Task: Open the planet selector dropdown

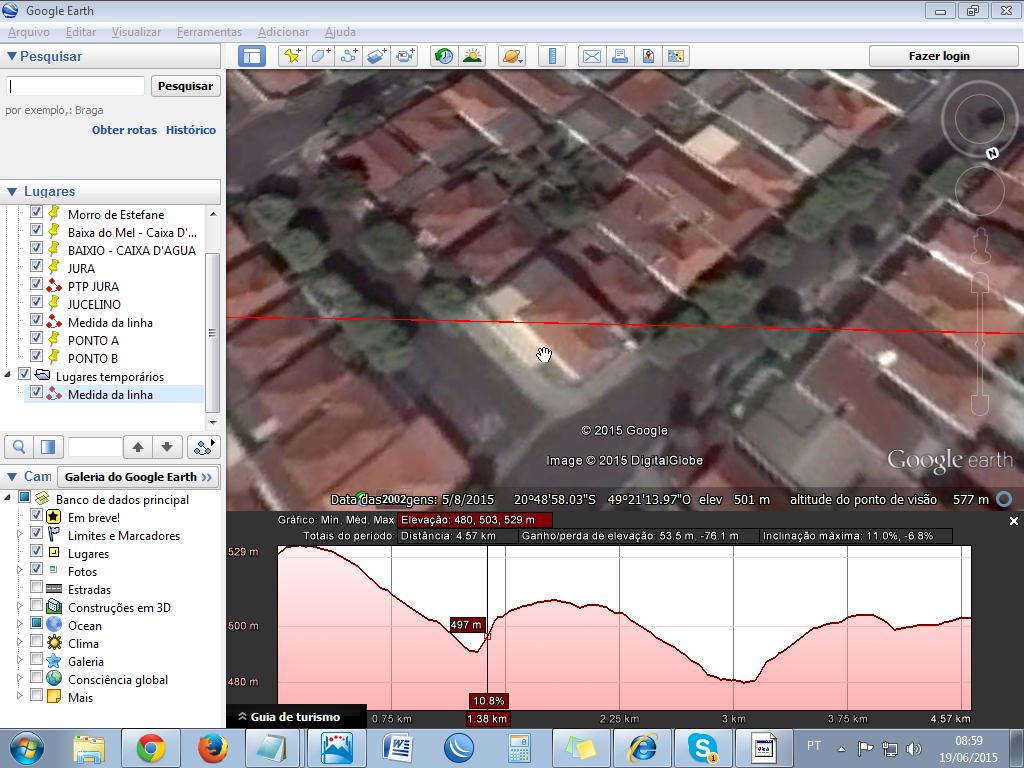Action: pos(511,56)
